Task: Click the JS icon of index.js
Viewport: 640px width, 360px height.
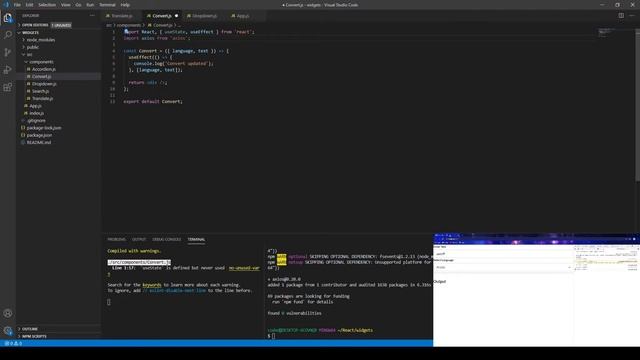Action: (x=26, y=113)
